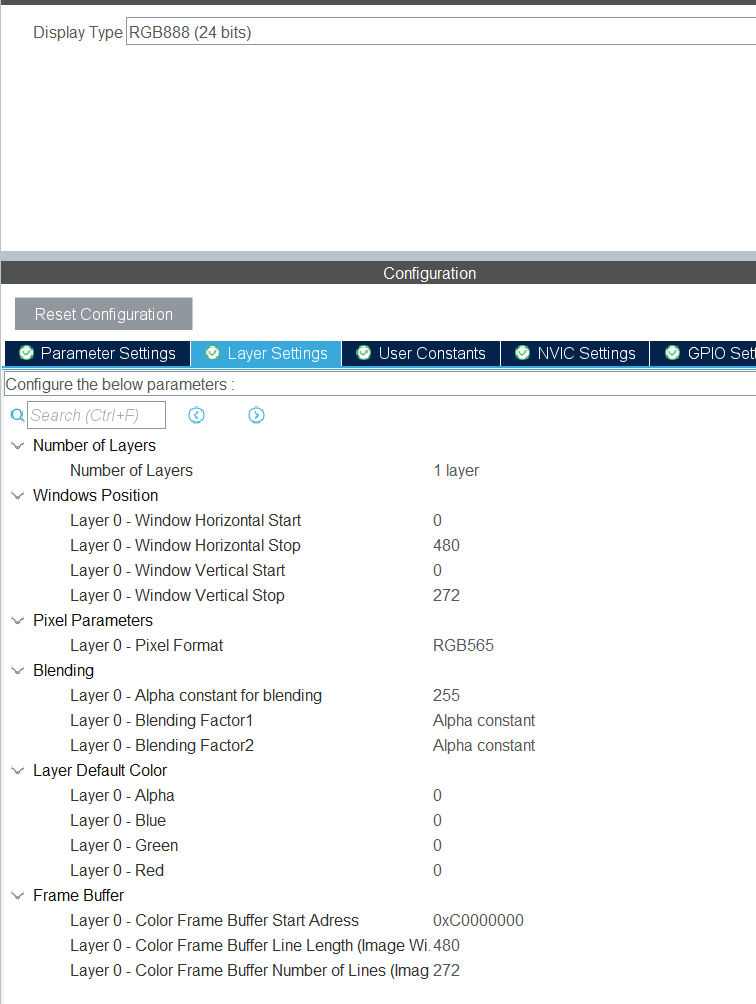Viewport: 756px width, 1004px height.
Task: Go to previous search result arrow
Action: 197,415
